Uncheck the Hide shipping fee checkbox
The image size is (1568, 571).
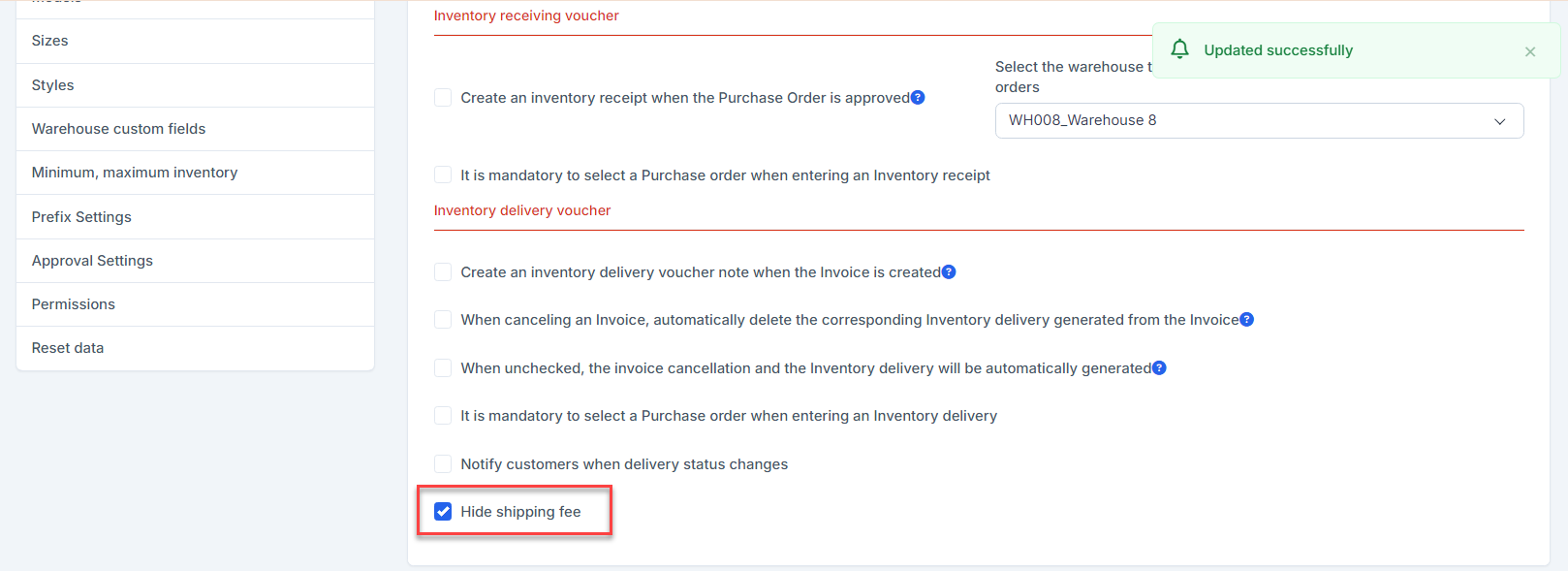coord(443,512)
